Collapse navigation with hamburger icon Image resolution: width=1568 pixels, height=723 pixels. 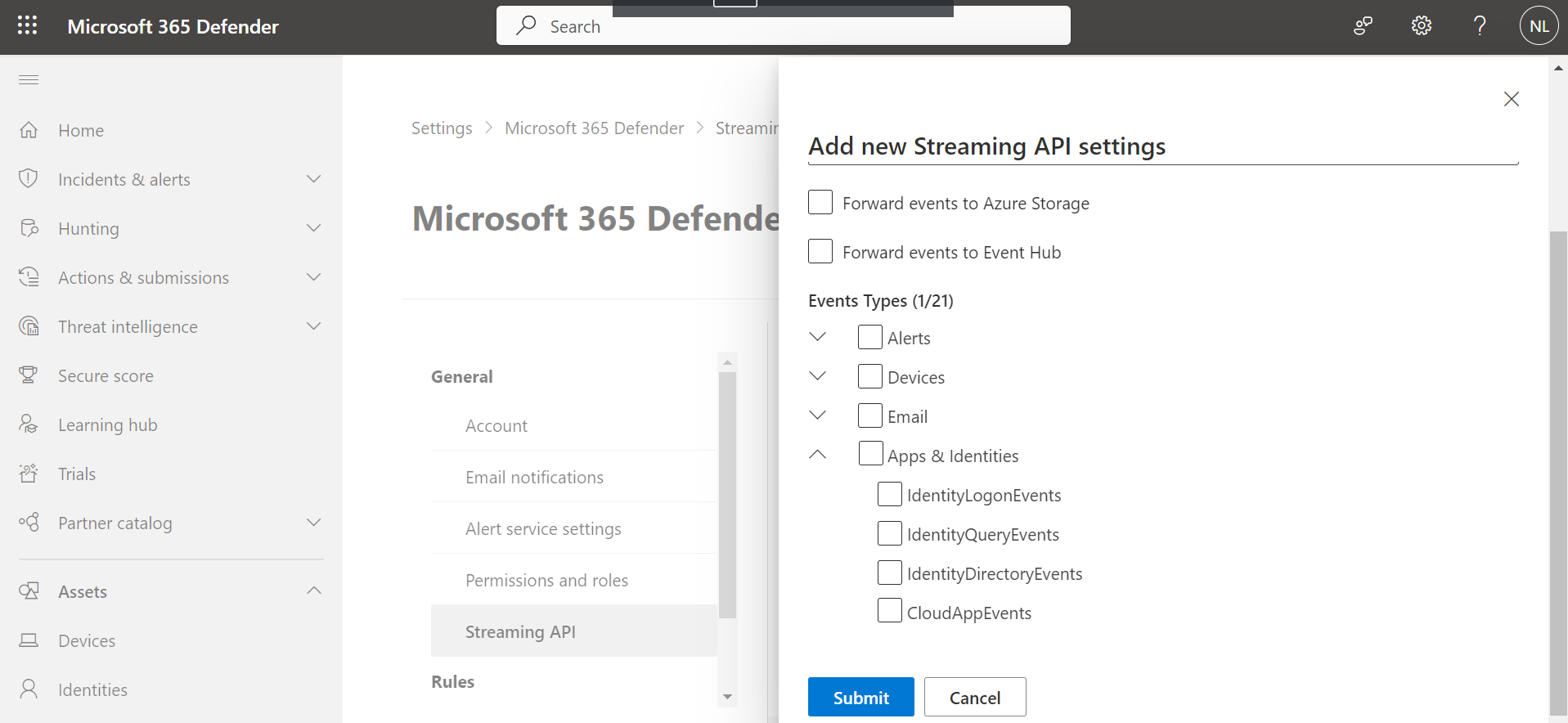pyautogui.click(x=29, y=79)
